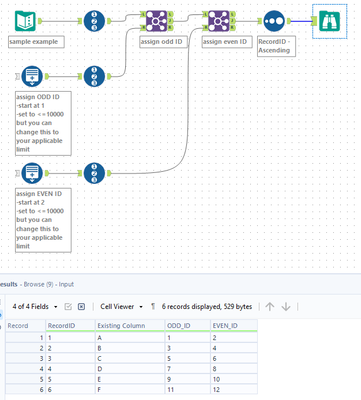Click the select all fields checkmark icon
Viewport: 361px width, 400px height.
click(x=68, y=307)
